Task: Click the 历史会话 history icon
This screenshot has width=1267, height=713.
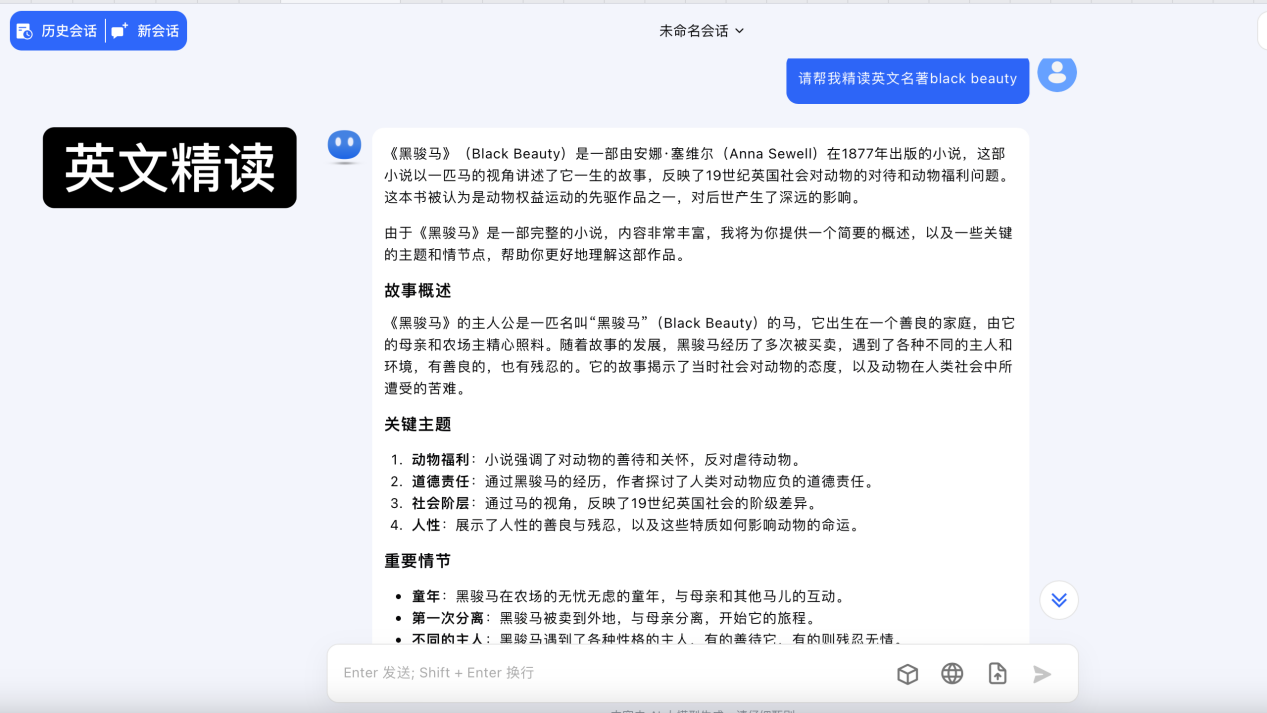Action: click(25, 31)
